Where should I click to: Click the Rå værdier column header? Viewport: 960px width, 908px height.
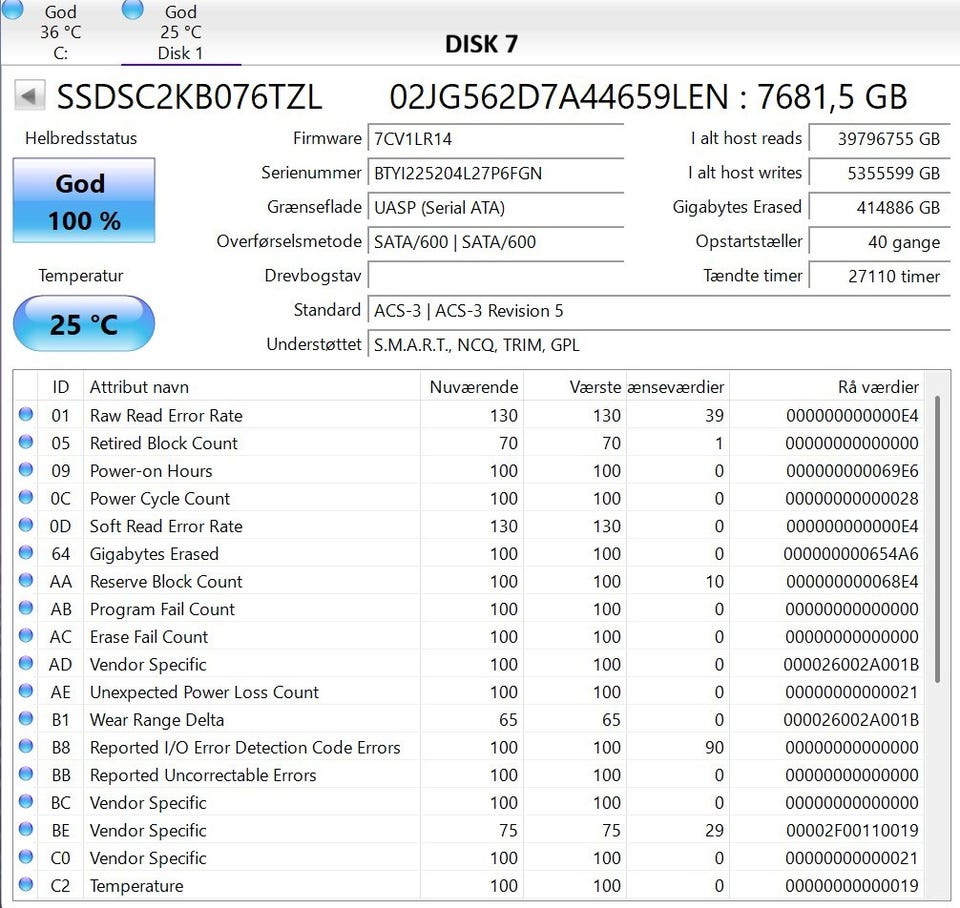827,387
